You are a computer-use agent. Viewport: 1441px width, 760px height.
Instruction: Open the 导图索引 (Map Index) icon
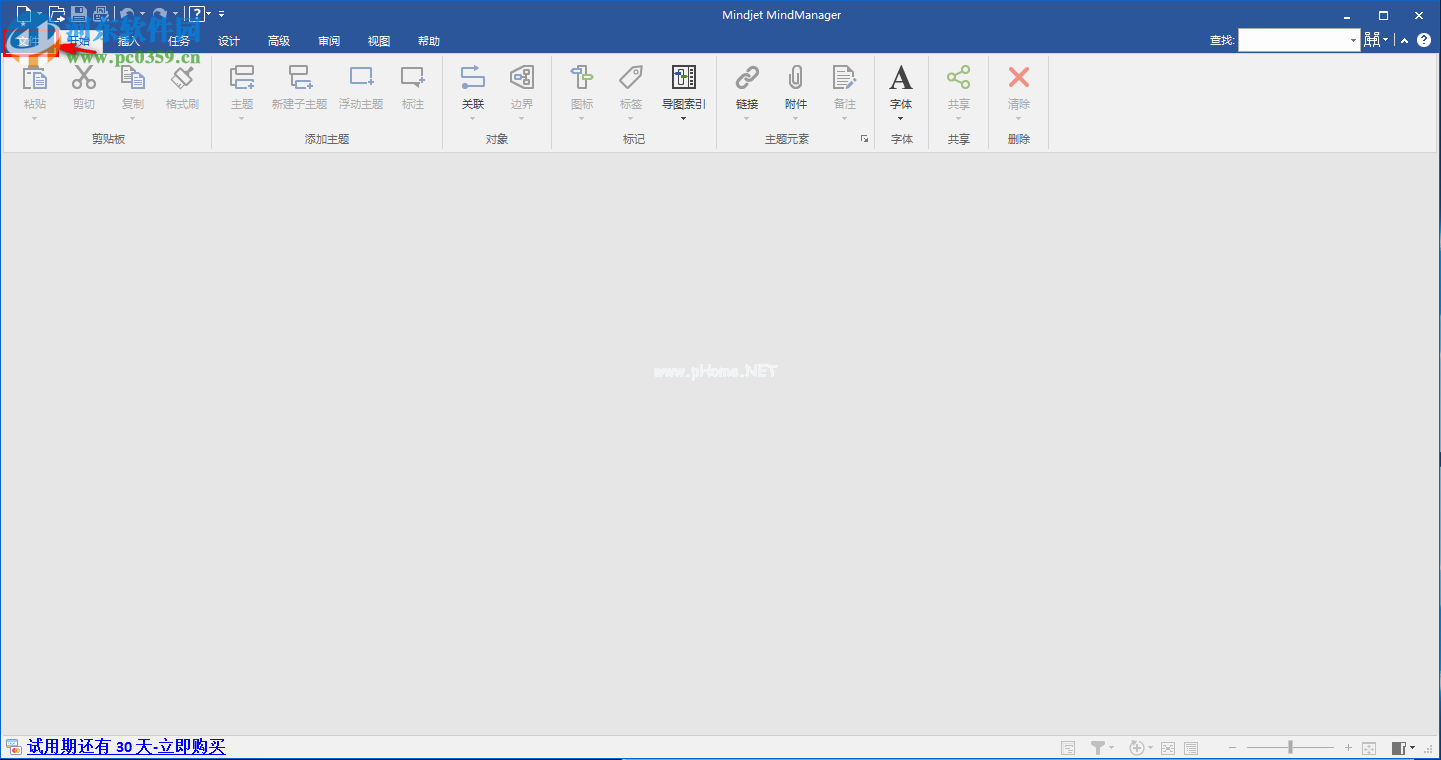[684, 77]
